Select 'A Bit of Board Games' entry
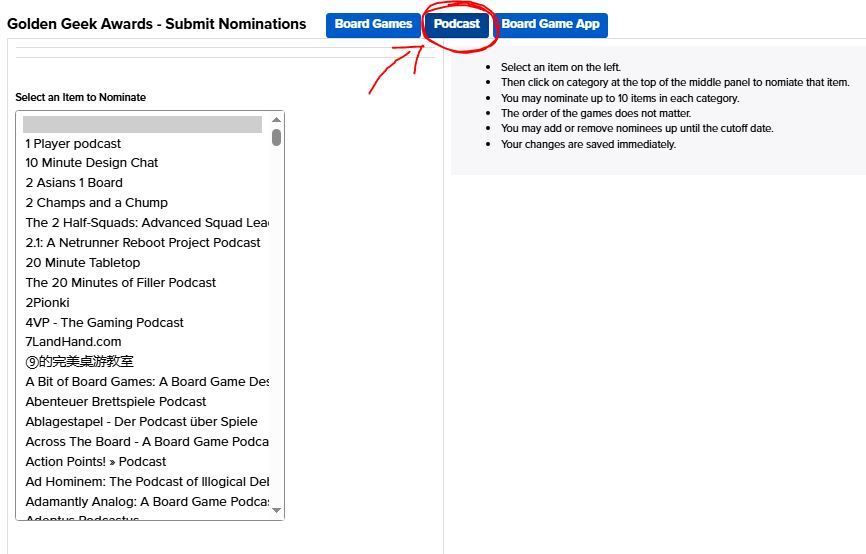Screen dimensions: 866x554 tap(146, 382)
